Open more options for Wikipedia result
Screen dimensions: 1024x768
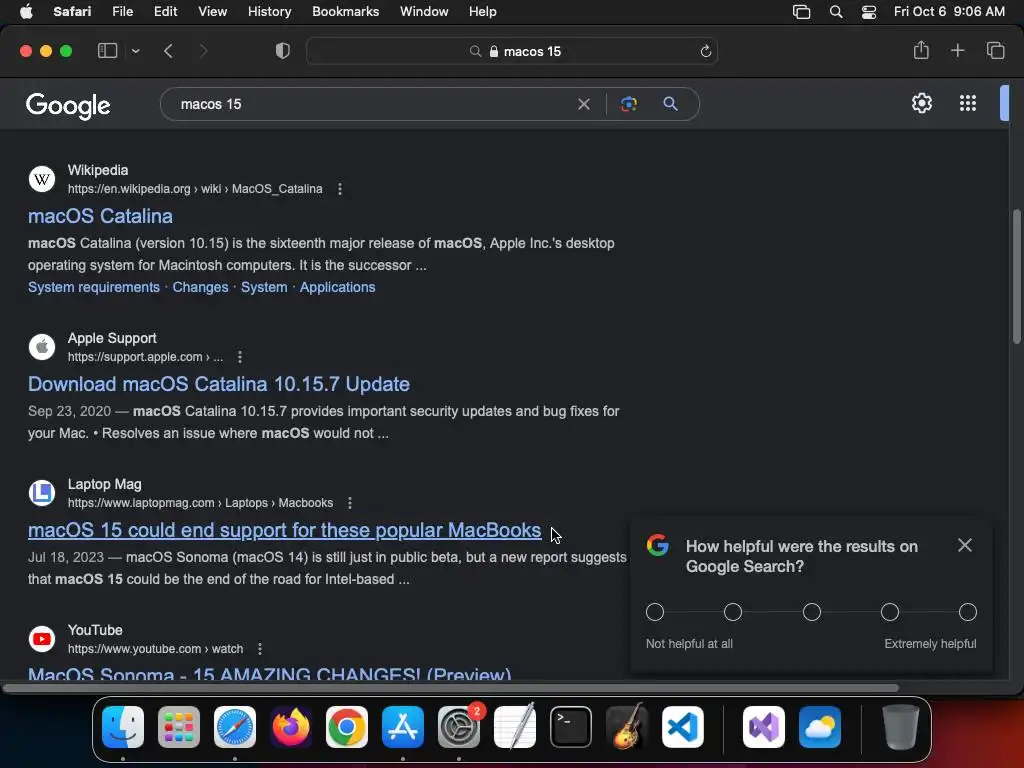pyautogui.click(x=340, y=189)
